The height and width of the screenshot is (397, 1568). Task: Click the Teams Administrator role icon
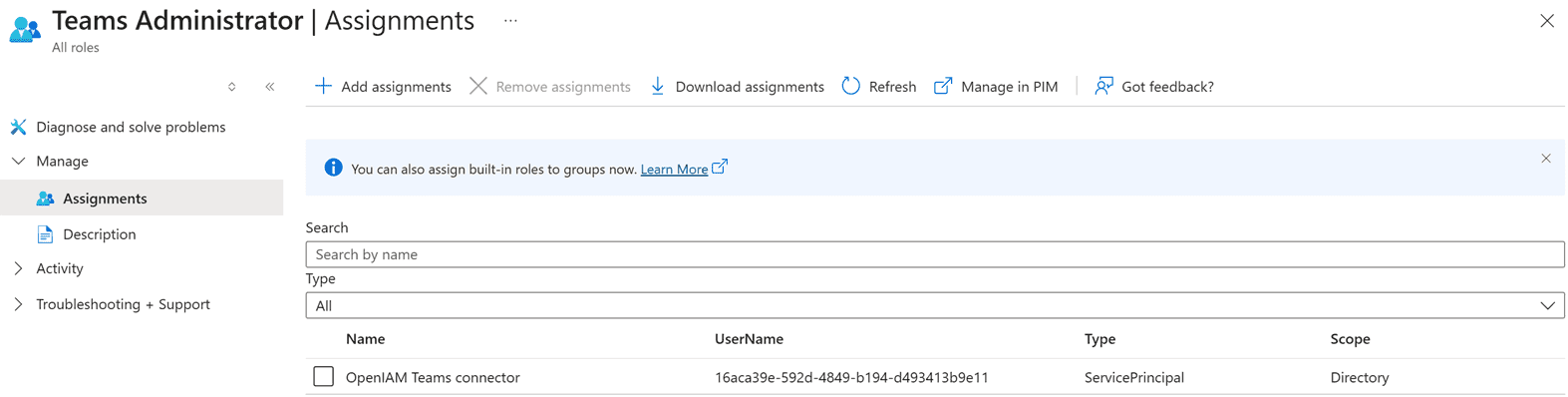25,29
